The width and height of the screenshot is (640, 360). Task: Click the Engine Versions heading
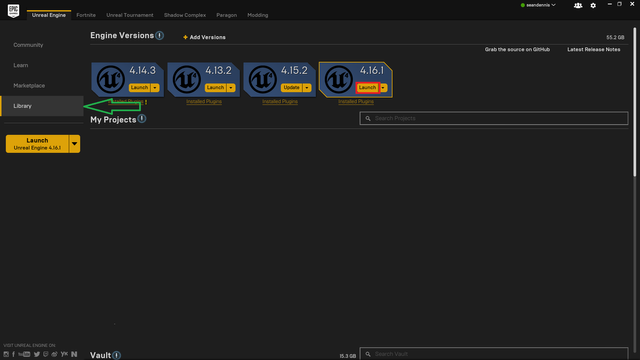coord(122,36)
